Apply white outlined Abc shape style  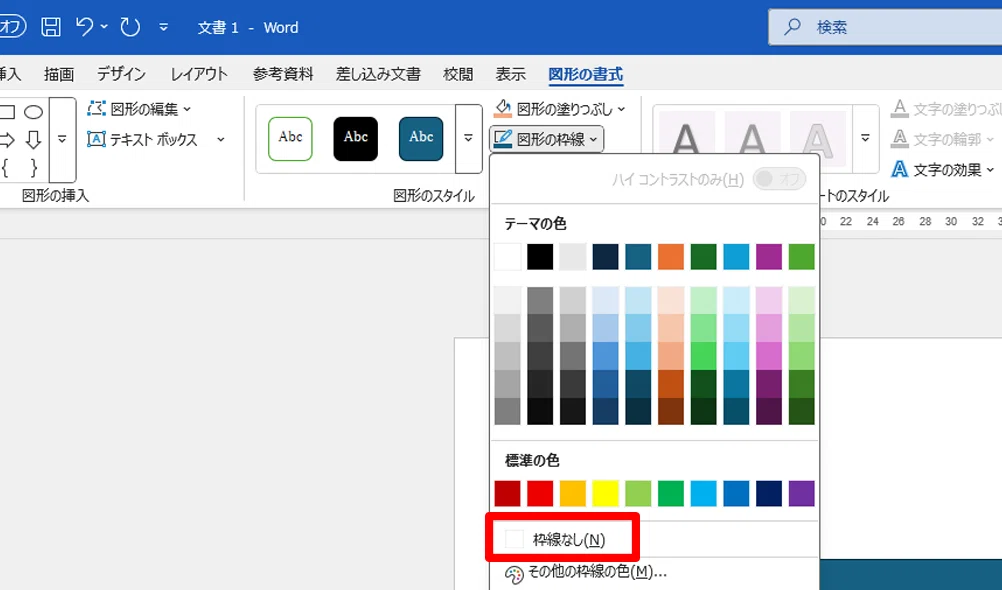coord(290,139)
